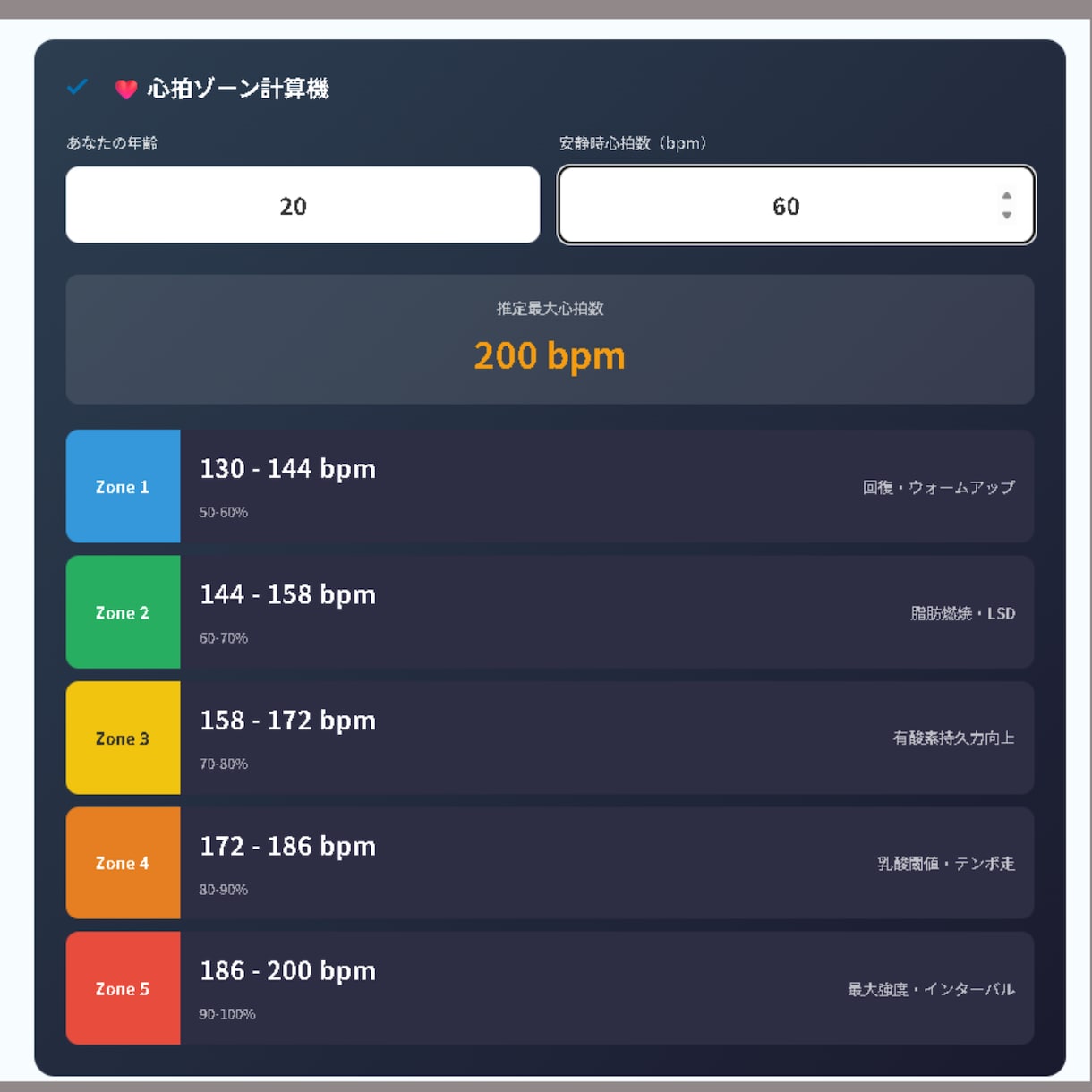Click the '有酸素持久力向上' description
This screenshot has height=1092, width=1092.
[954, 738]
